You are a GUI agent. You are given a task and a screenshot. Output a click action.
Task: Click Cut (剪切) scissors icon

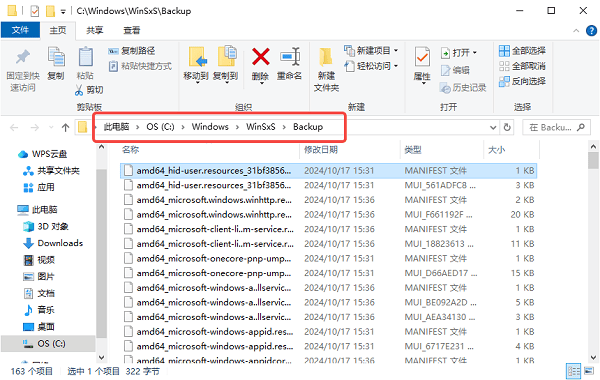(79, 90)
